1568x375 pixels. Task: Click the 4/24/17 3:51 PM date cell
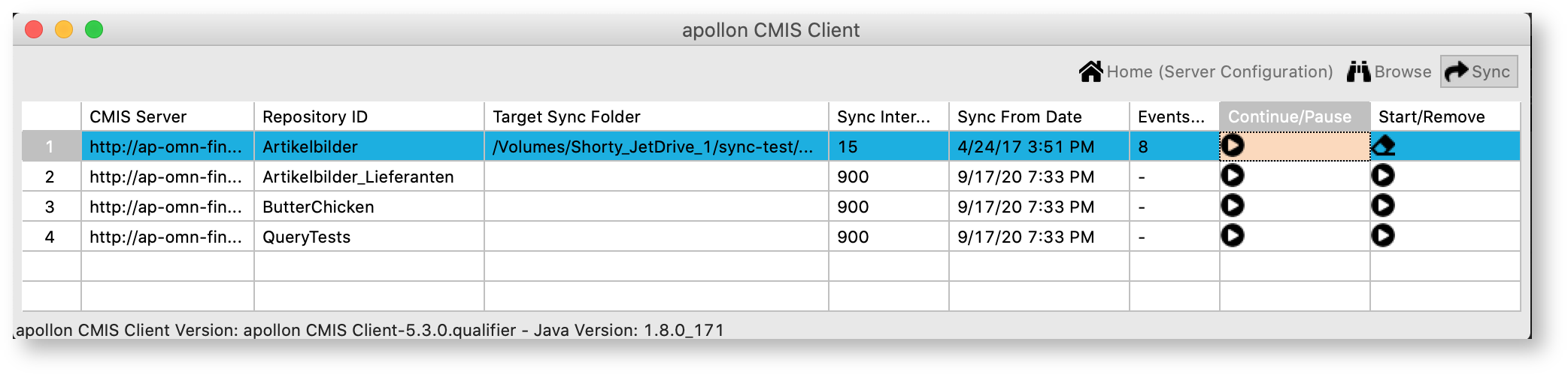click(x=1039, y=147)
